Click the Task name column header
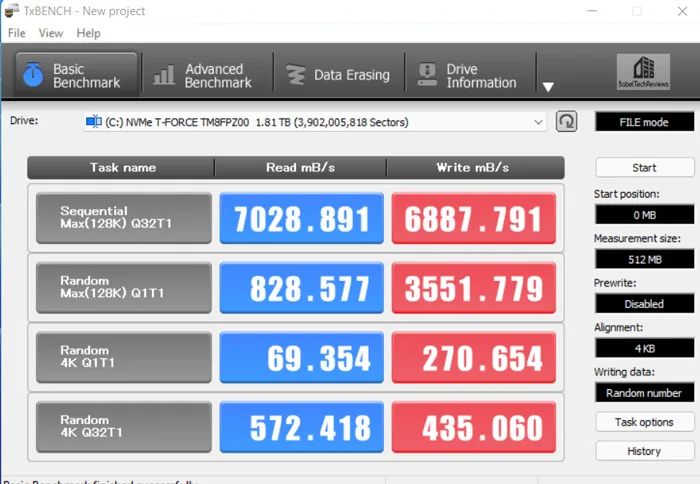This screenshot has width=700, height=484. (x=121, y=168)
